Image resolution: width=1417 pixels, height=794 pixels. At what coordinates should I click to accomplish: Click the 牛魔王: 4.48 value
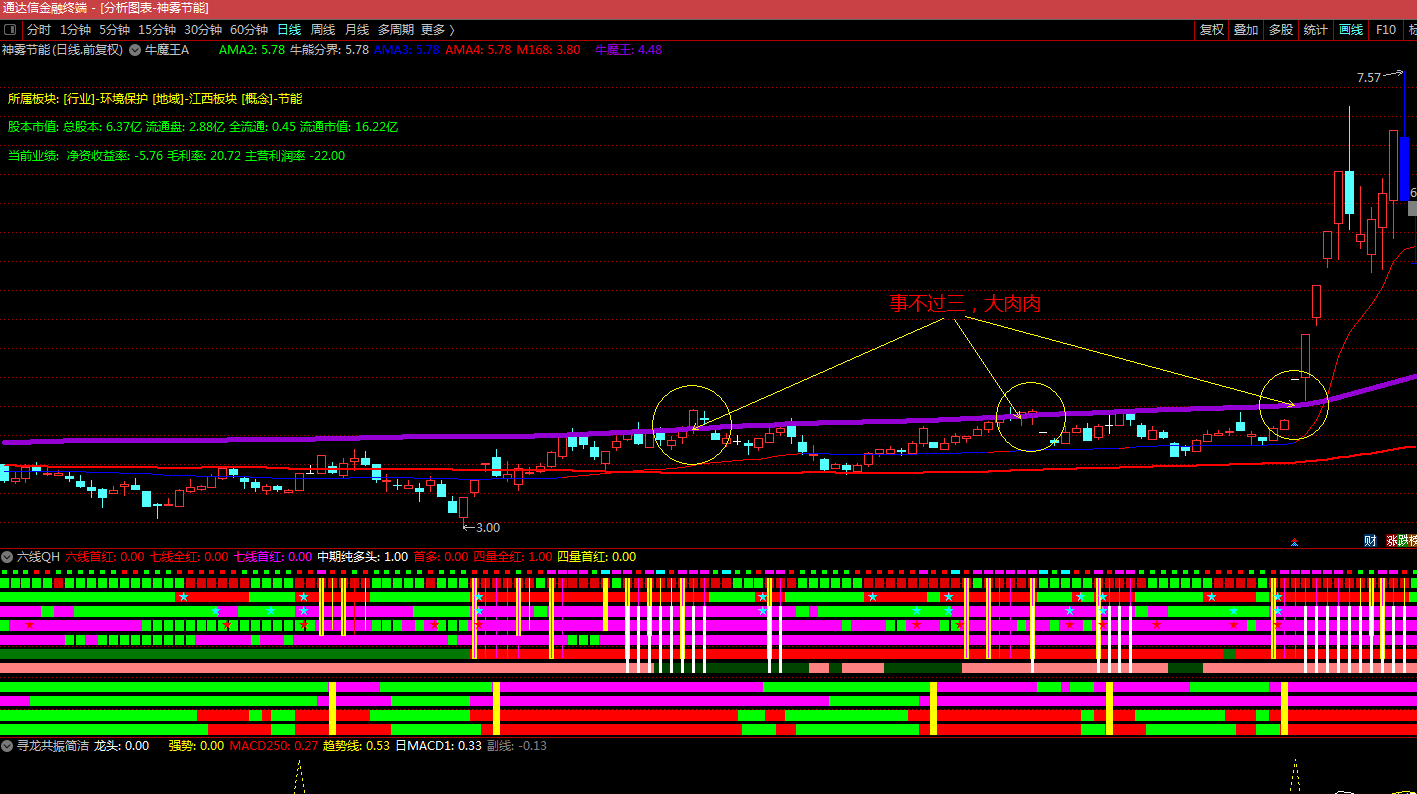(629, 49)
